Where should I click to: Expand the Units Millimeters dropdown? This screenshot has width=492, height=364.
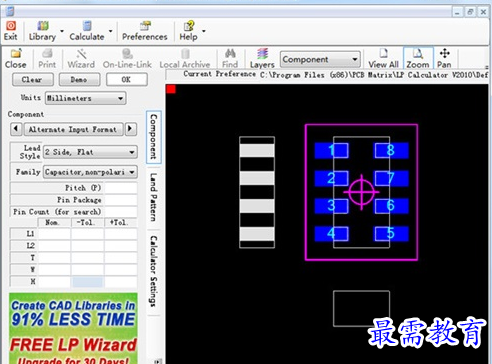click(85, 98)
